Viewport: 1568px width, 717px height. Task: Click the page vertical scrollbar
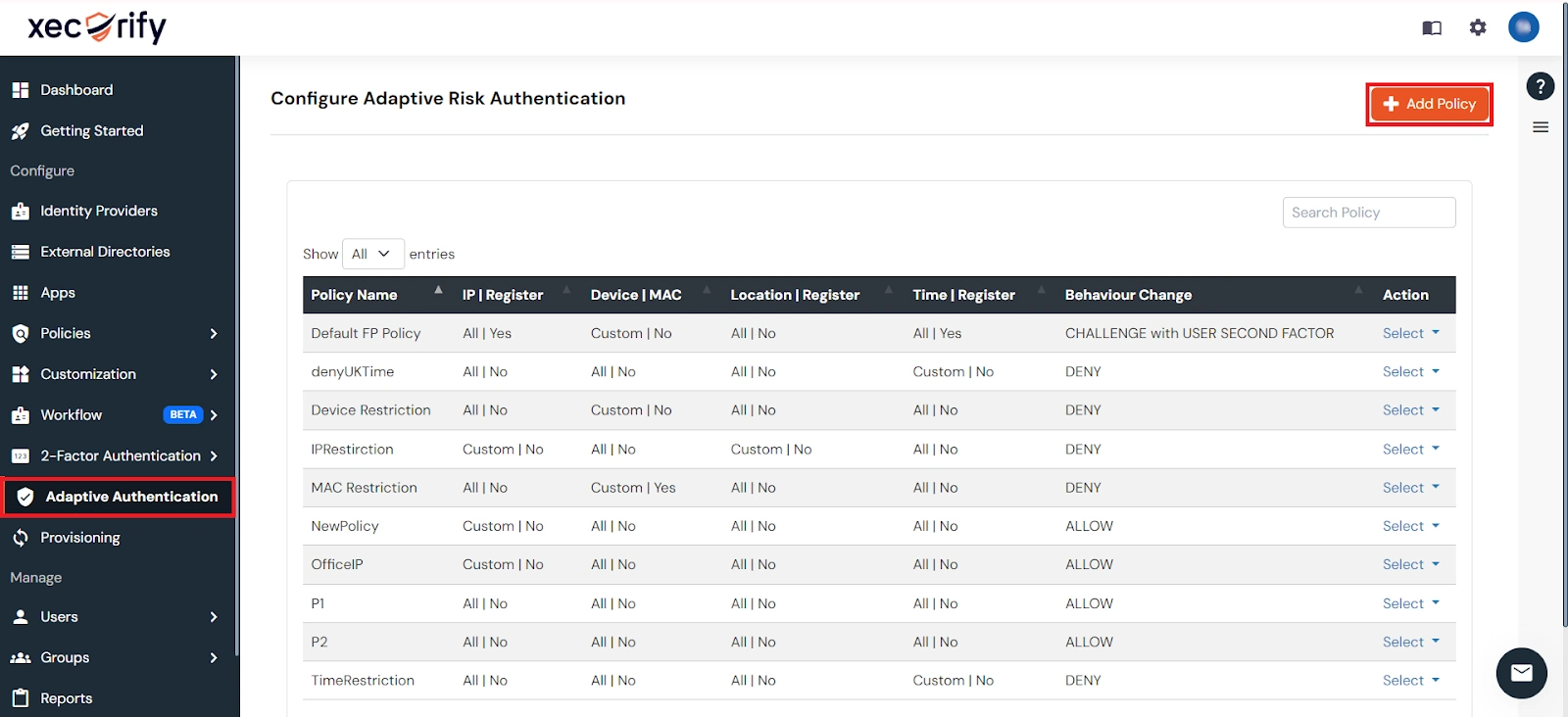pyautogui.click(x=1564, y=313)
